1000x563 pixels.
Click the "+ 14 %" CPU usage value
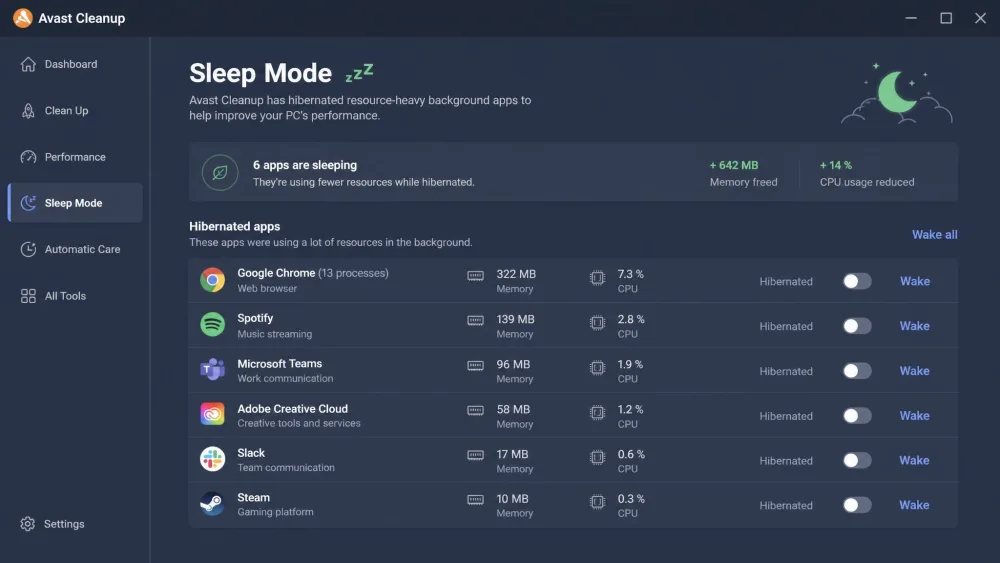pos(836,165)
